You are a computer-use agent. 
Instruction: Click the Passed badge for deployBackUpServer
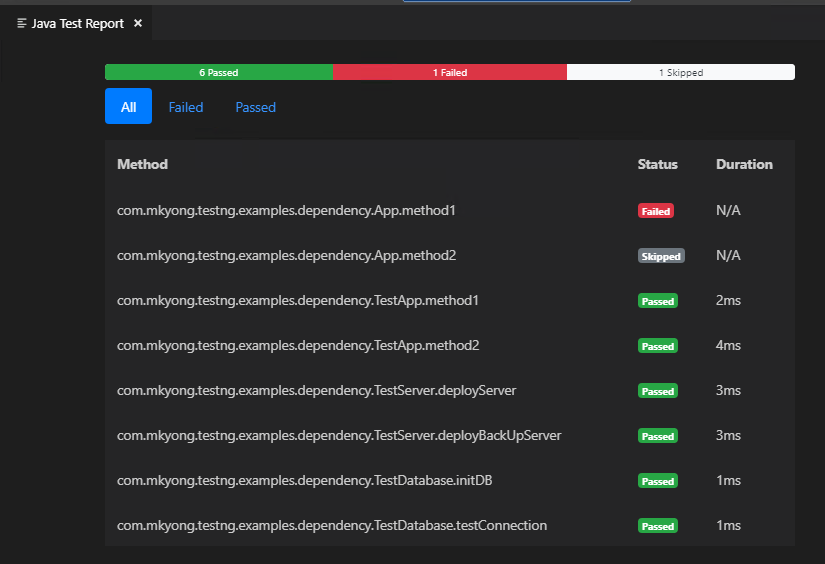click(658, 436)
